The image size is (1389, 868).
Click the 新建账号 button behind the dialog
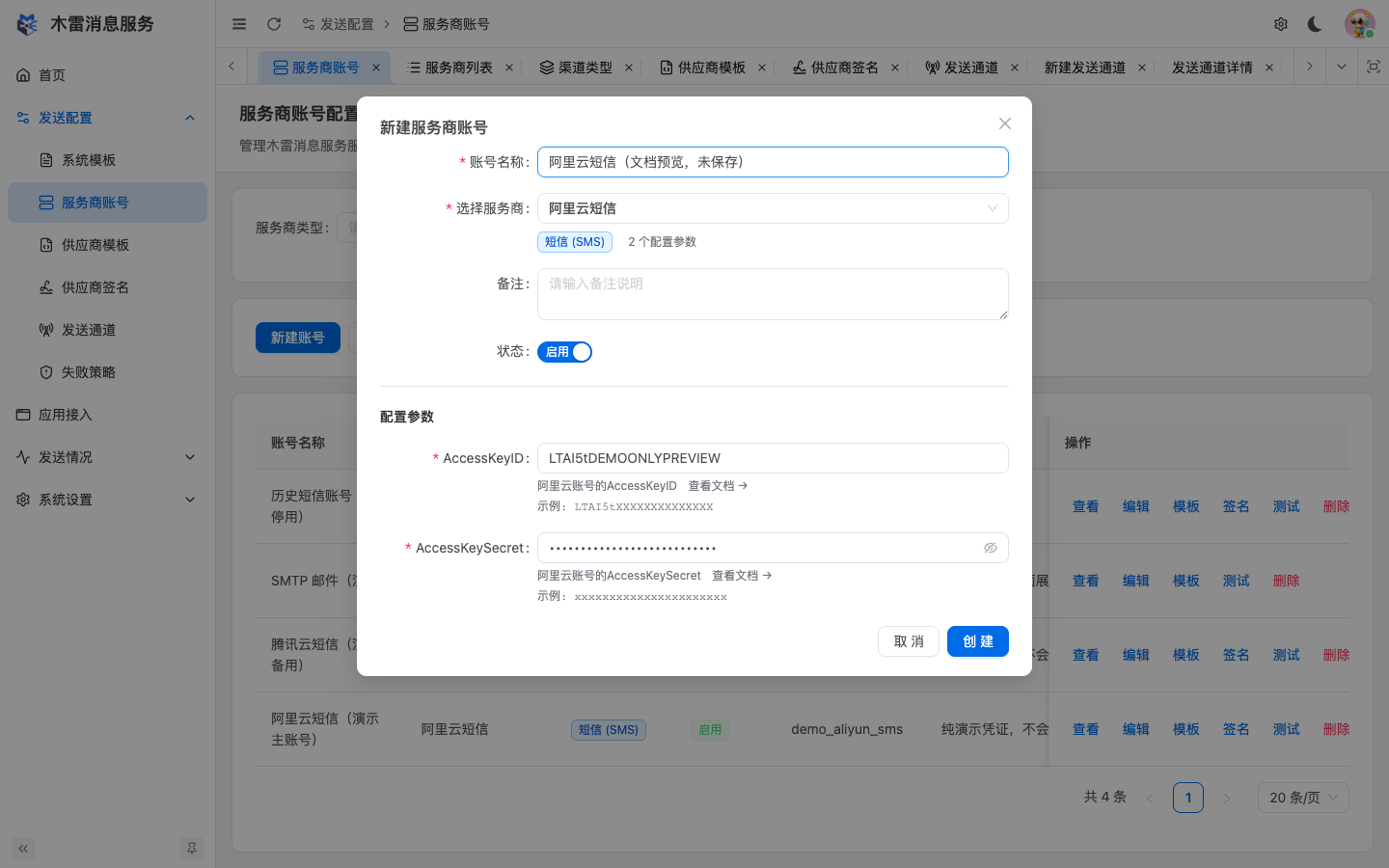tap(298, 338)
